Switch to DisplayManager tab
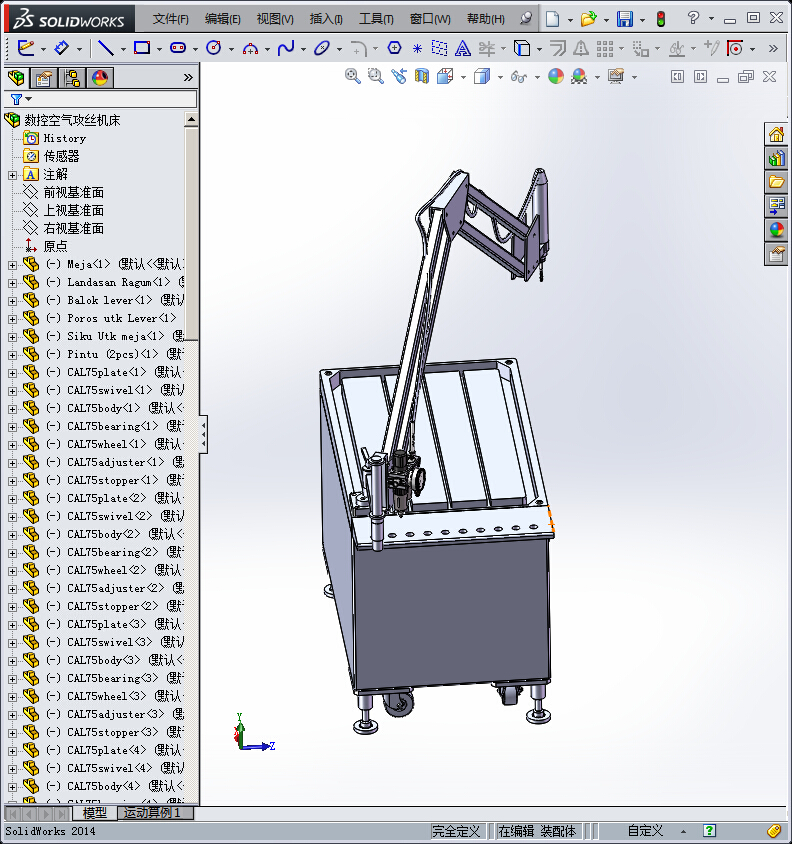This screenshot has width=792, height=844. point(100,78)
